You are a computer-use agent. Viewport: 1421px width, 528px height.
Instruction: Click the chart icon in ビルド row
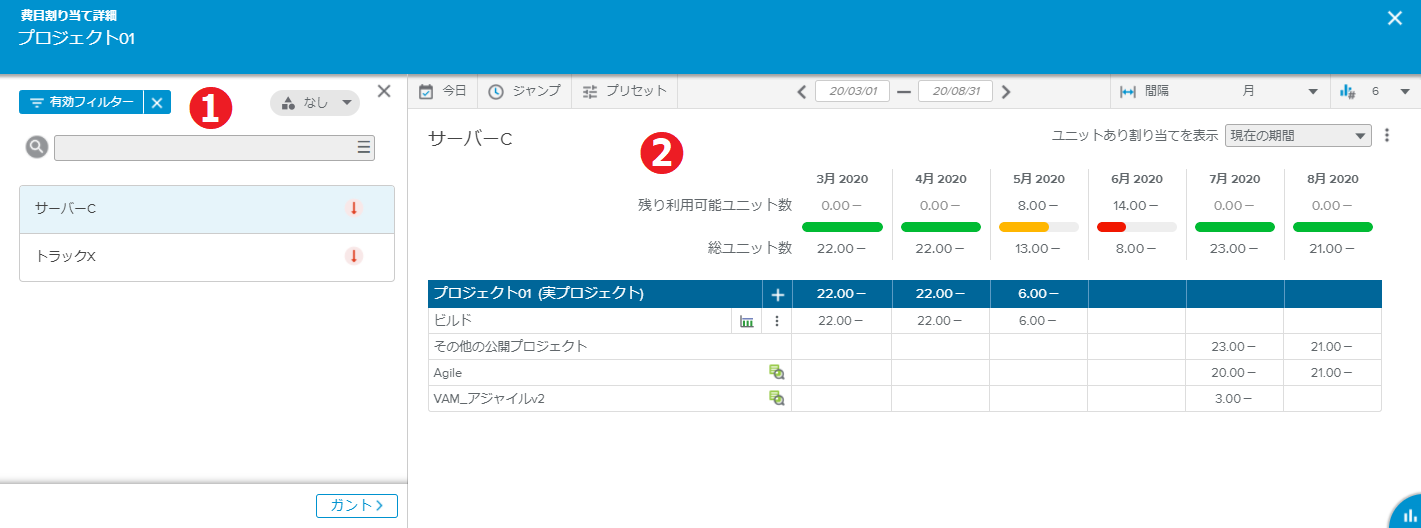pos(746,321)
